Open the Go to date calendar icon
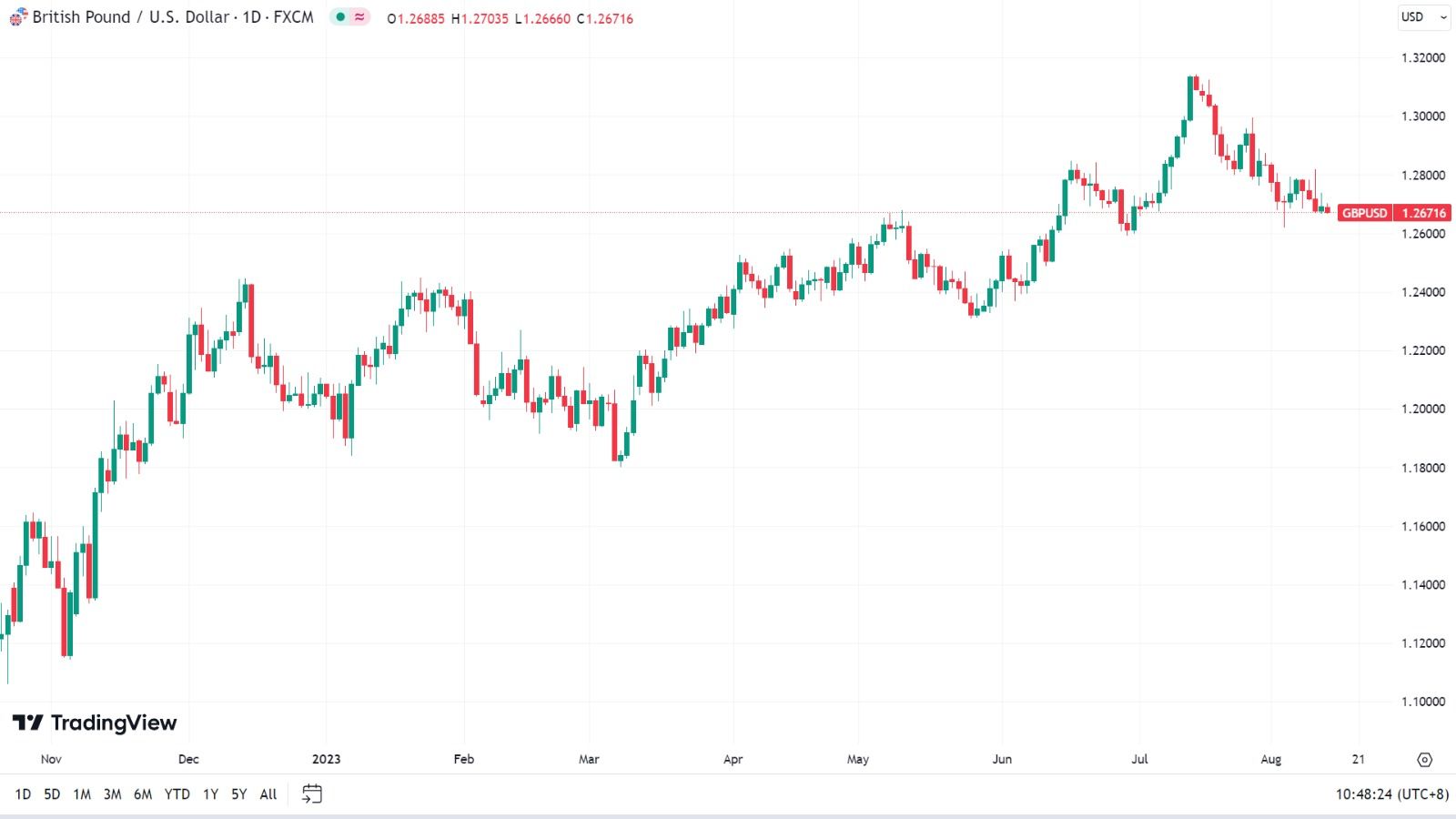The image size is (1456, 819). pos(312,794)
